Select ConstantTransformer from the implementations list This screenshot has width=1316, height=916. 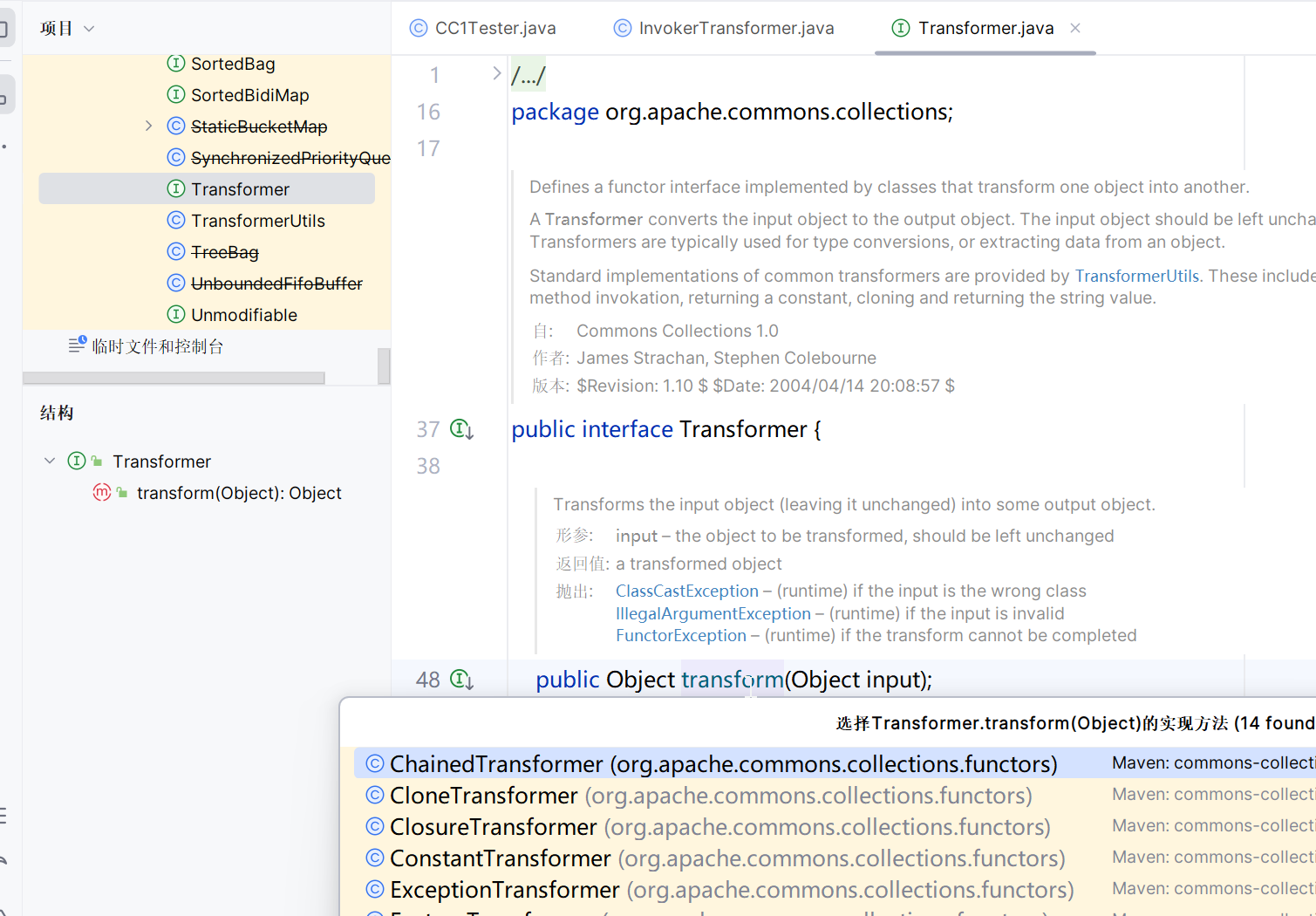[x=500, y=858]
